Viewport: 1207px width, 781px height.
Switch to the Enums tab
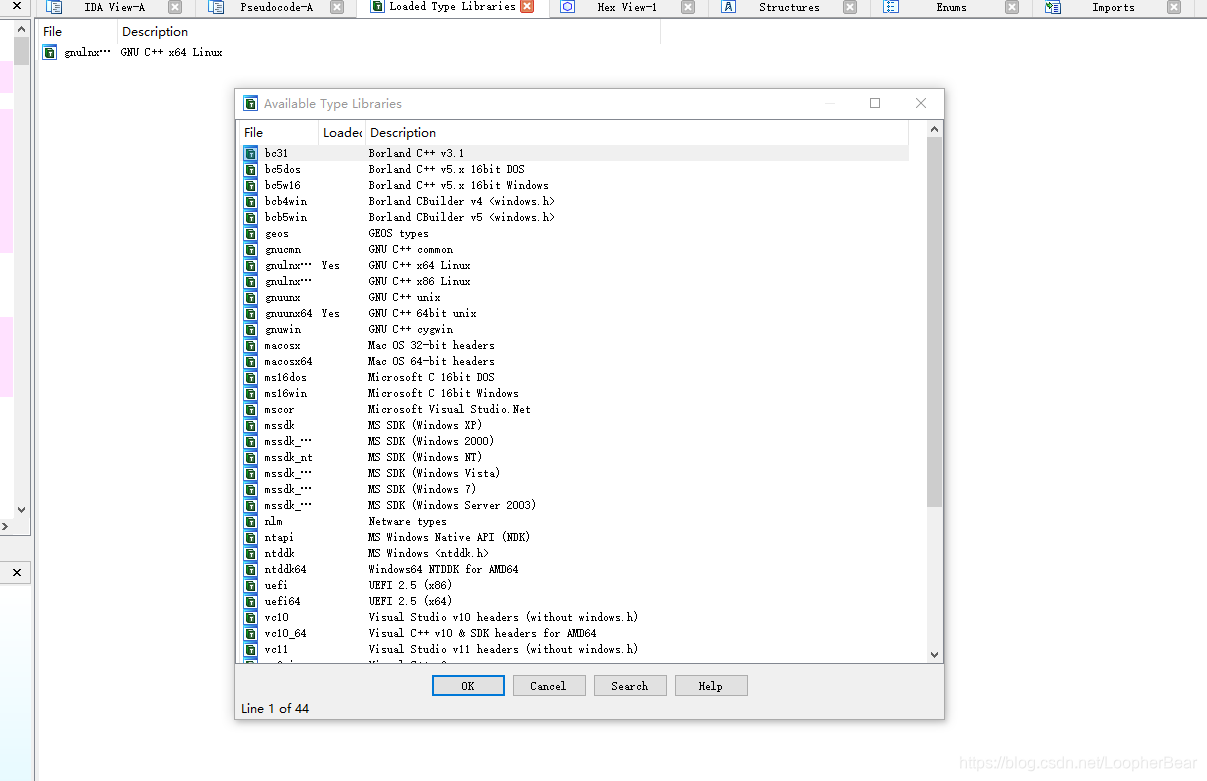(x=951, y=7)
